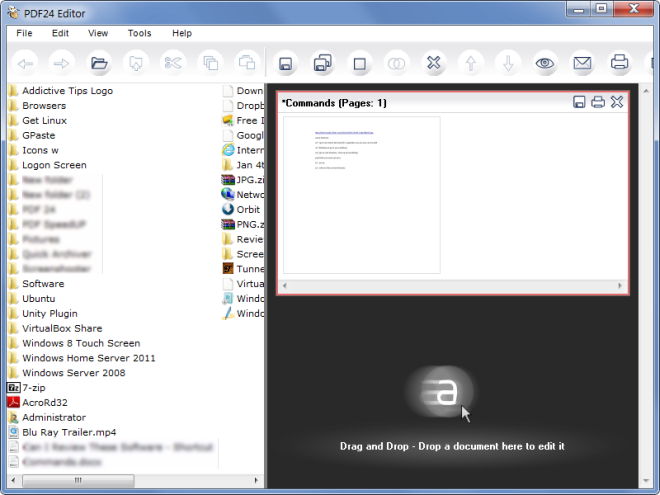Select the Windows 8 Touch Screen folder

[x=75, y=343]
